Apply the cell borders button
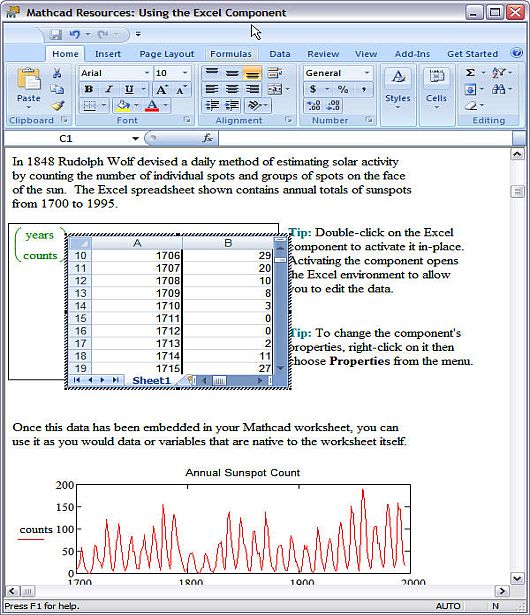 point(90,106)
